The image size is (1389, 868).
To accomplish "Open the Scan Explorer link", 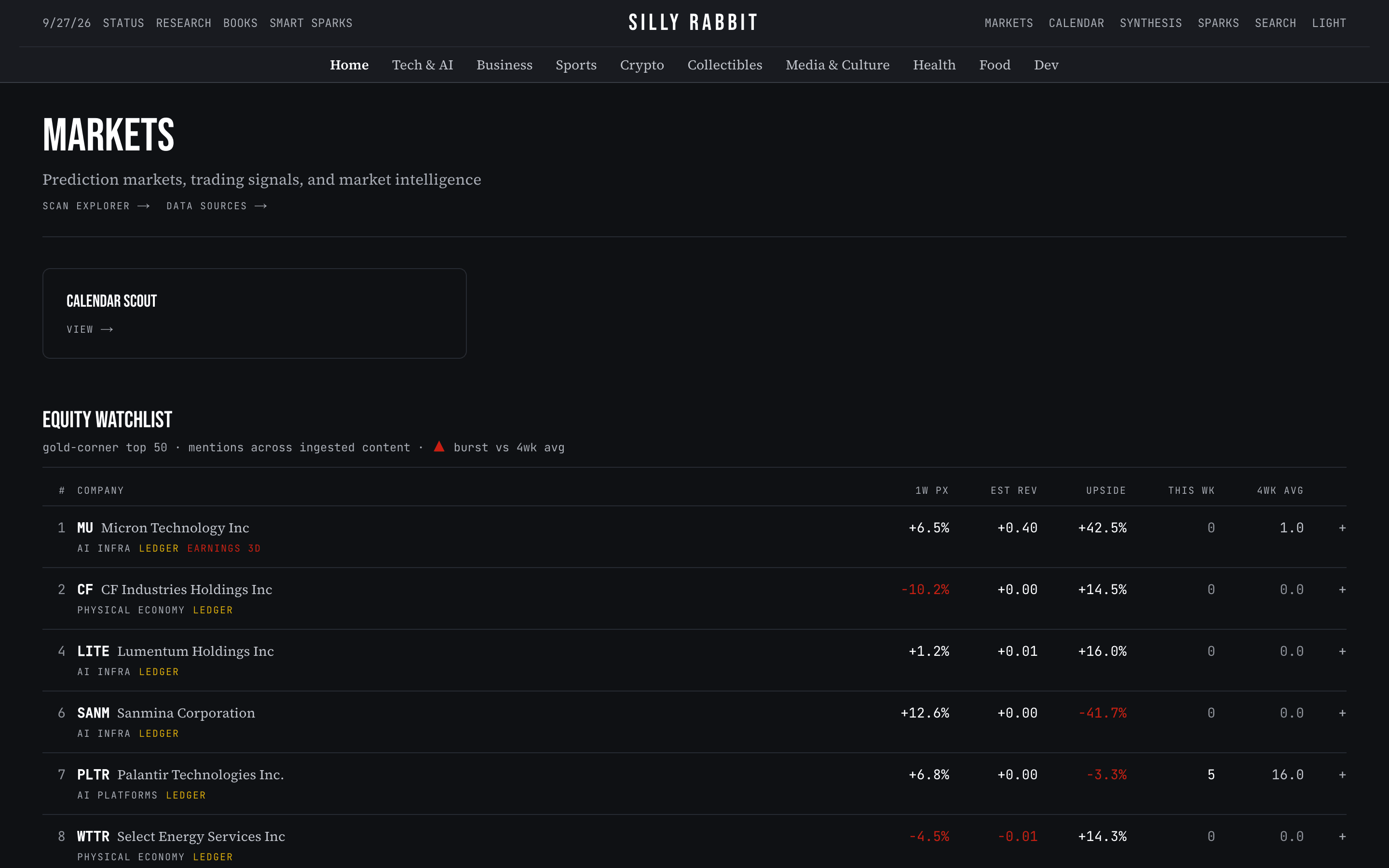I will point(96,206).
